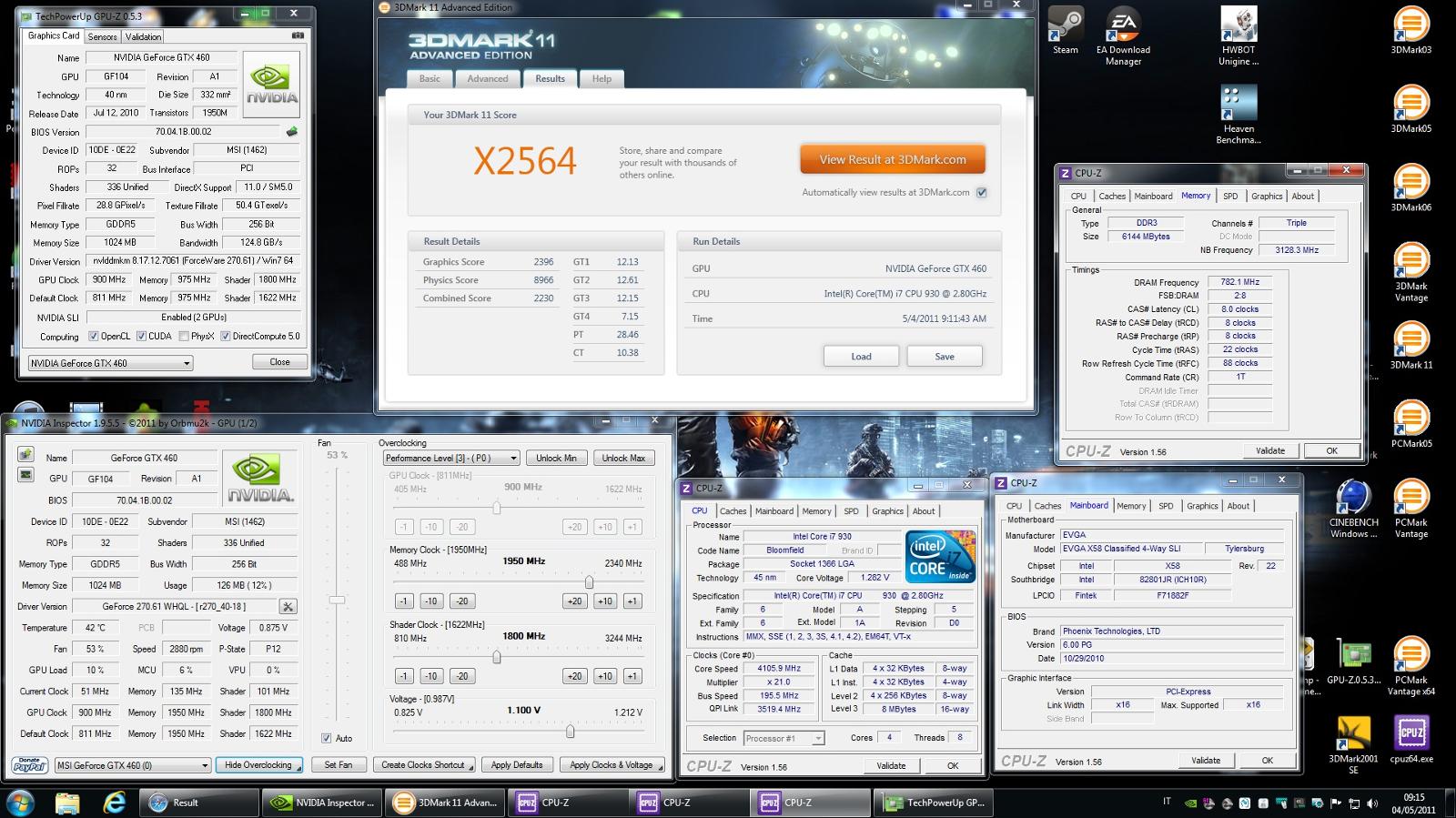Viewport: 1456px width, 818px height.
Task: Launch Heaven Benchmark desktop icon
Action: tap(1239, 115)
